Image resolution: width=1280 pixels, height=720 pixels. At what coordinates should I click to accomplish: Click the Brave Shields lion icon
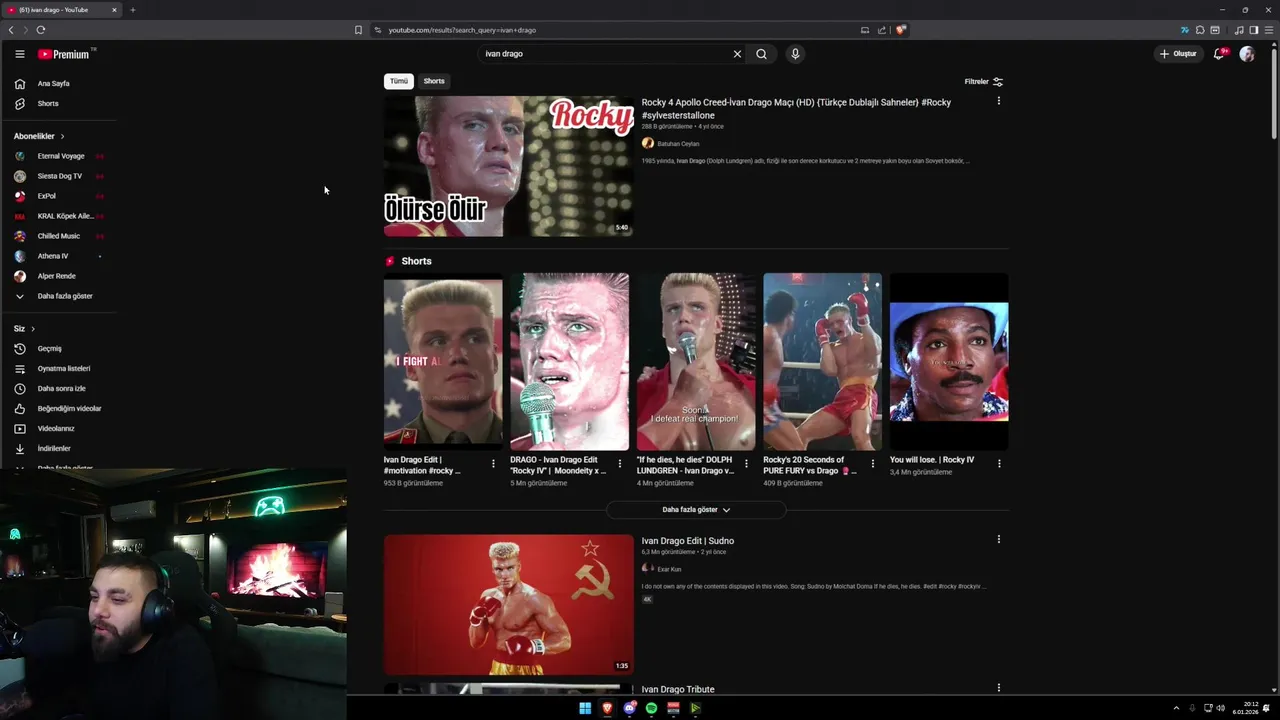coord(900,30)
